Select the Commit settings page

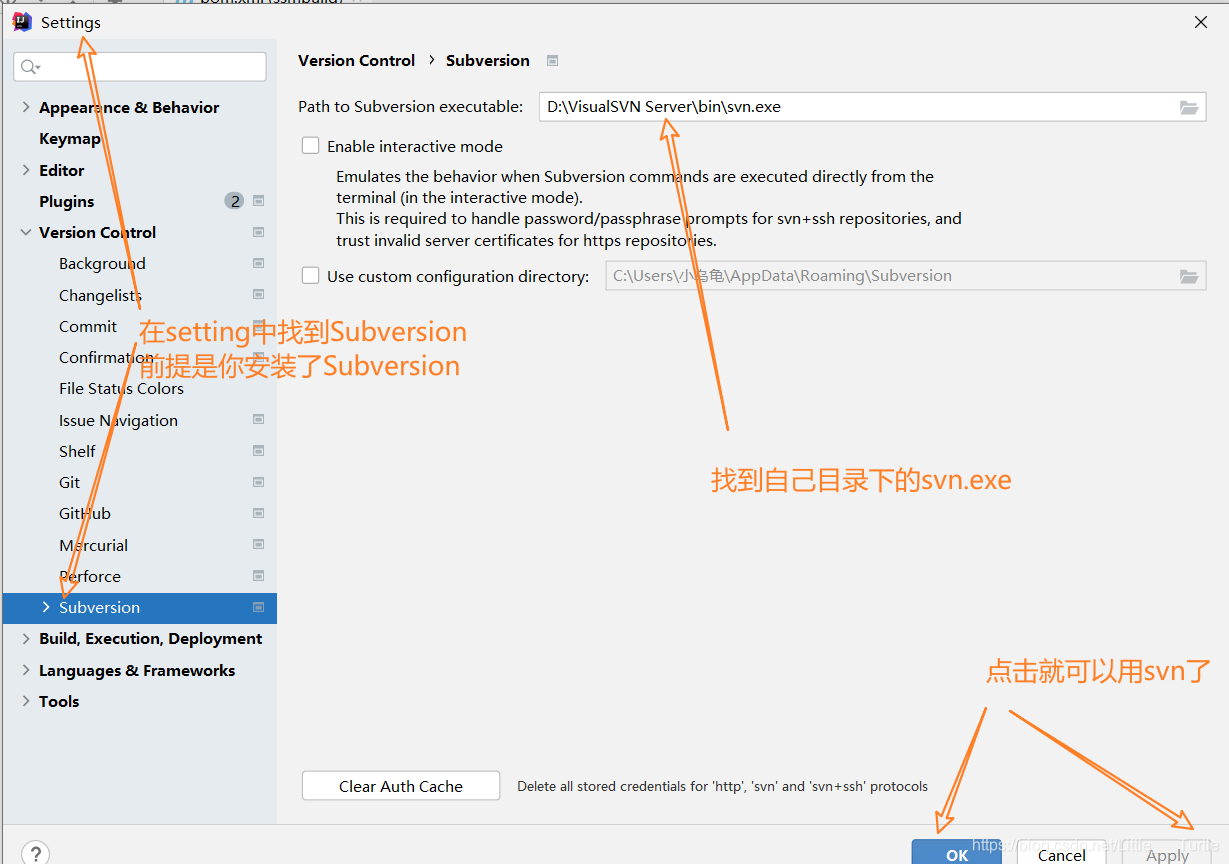coord(88,326)
